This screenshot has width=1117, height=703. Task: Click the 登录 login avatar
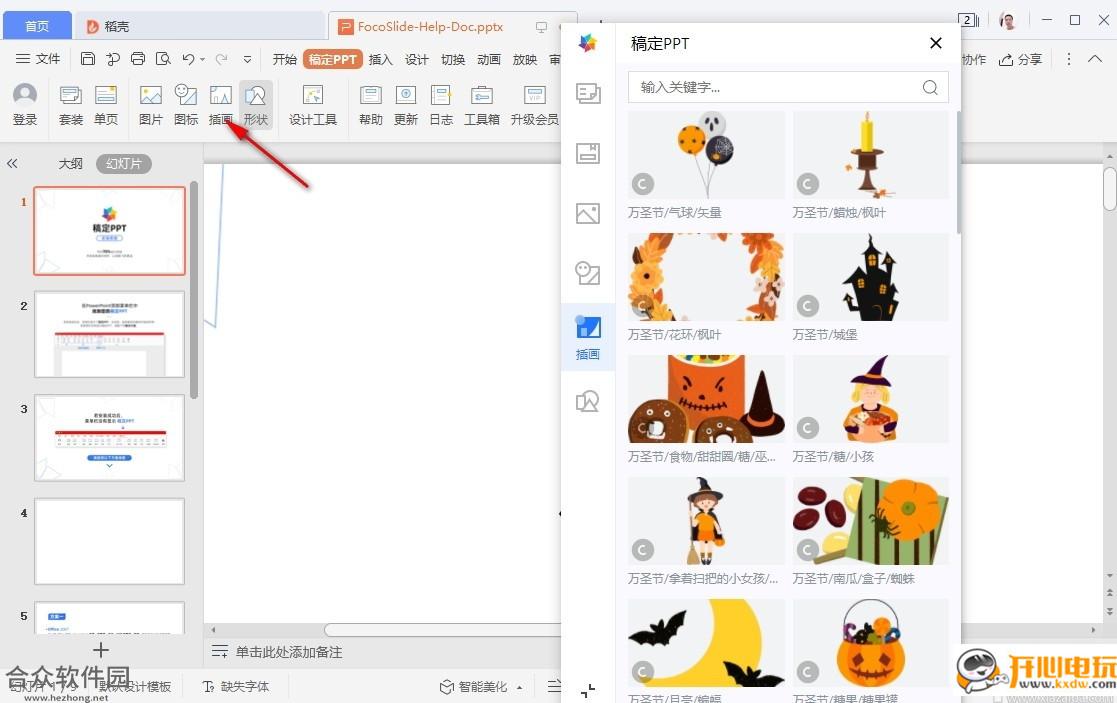(x=25, y=104)
